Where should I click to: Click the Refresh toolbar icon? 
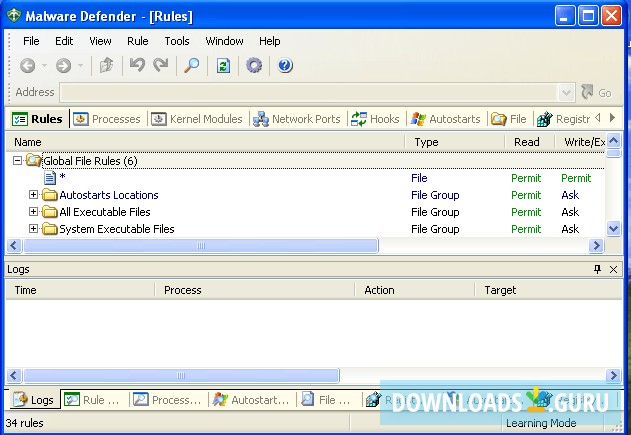223,65
